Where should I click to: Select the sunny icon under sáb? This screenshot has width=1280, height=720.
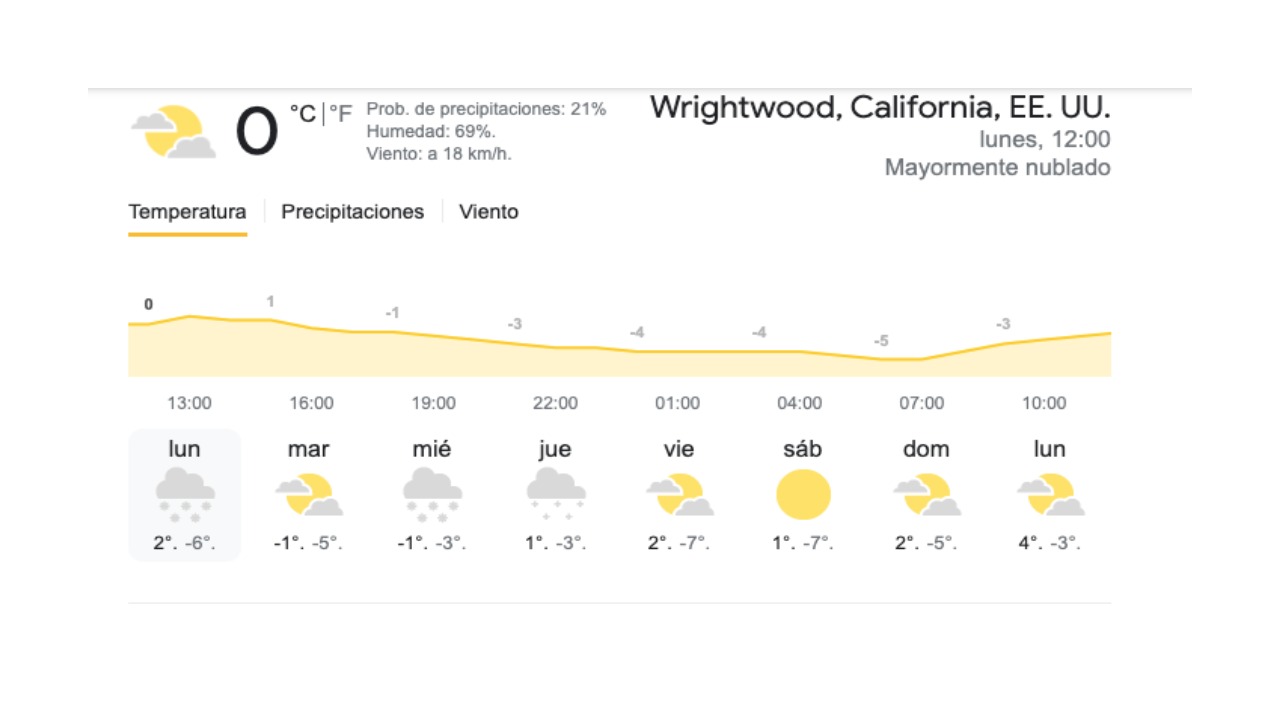(x=803, y=494)
